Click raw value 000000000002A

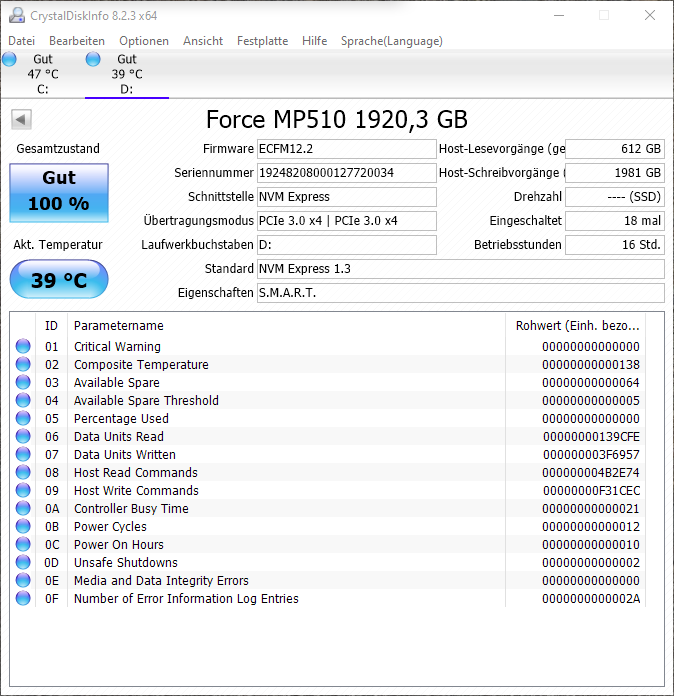(x=591, y=598)
